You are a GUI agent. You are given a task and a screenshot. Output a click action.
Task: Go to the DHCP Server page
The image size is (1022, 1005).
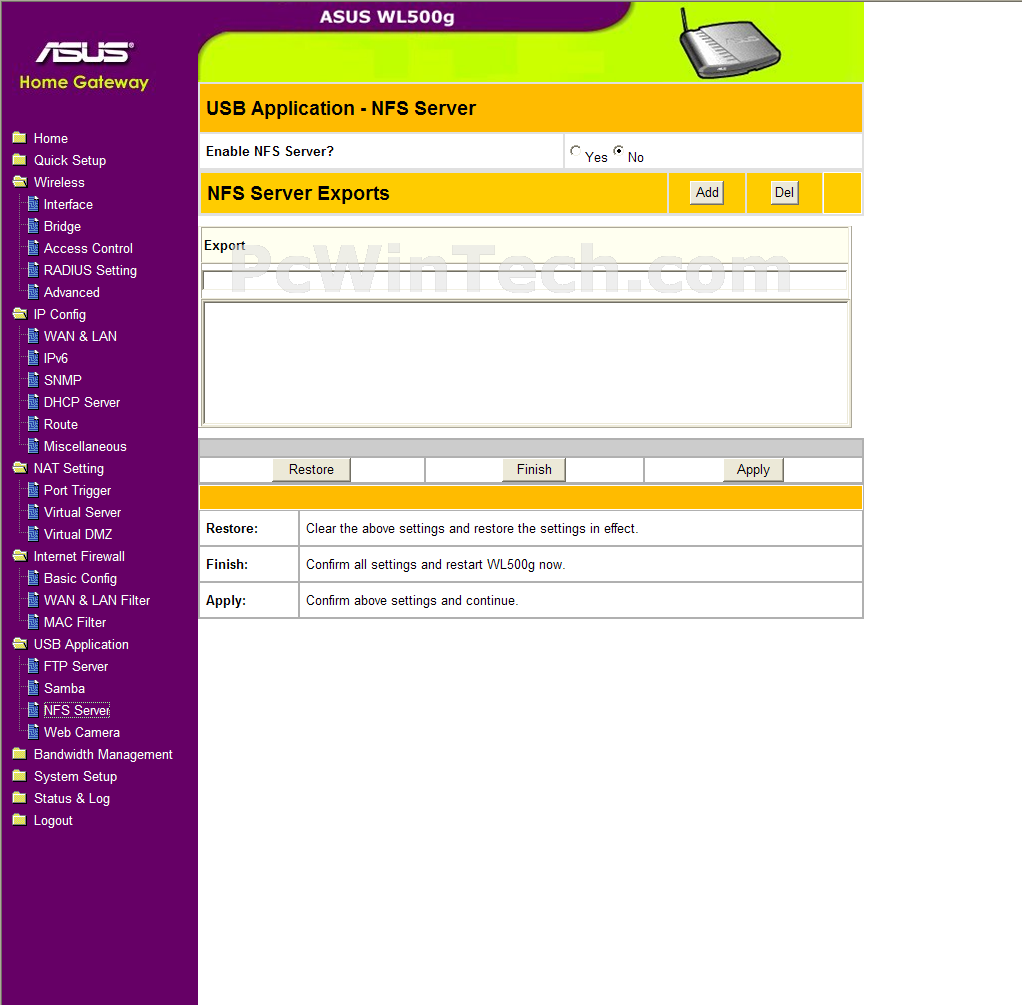click(82, 402)
